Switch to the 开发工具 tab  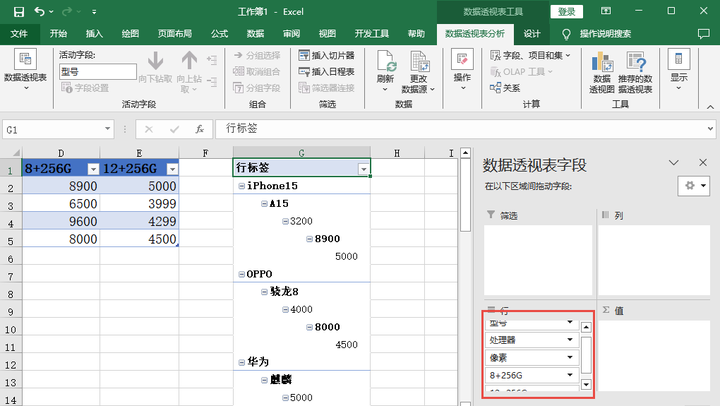tap(371, 34)
